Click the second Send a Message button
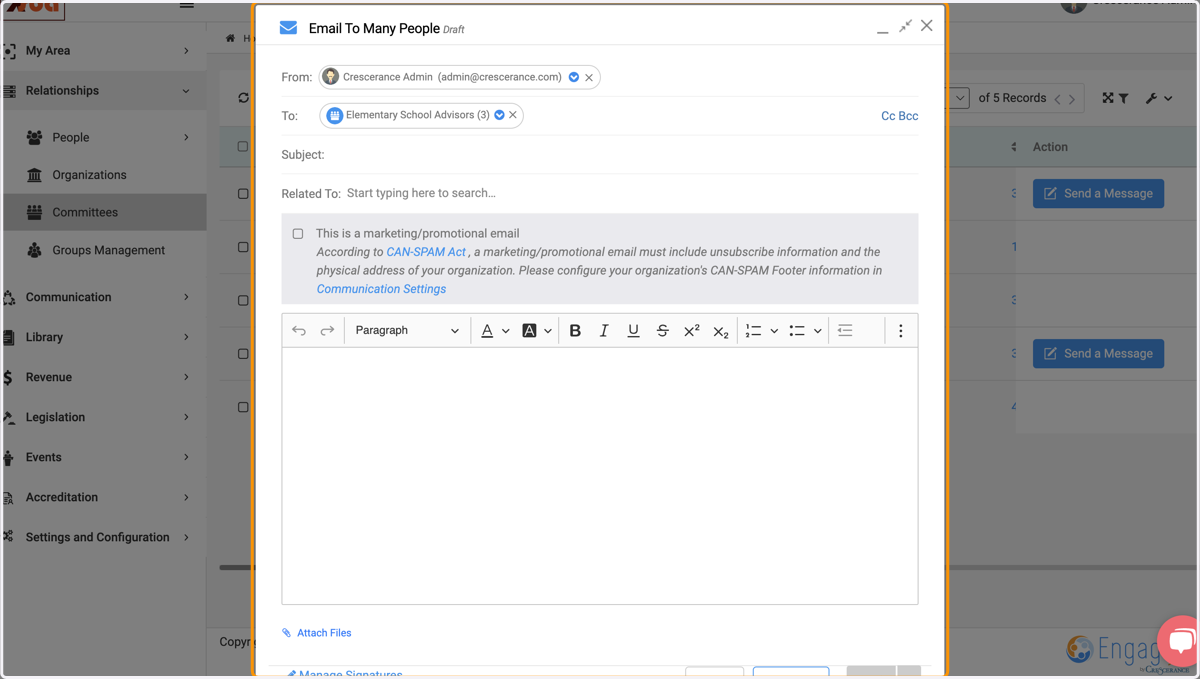Image resolution: width=1200 pixels, height=679 pixels. click(1098, 354)
